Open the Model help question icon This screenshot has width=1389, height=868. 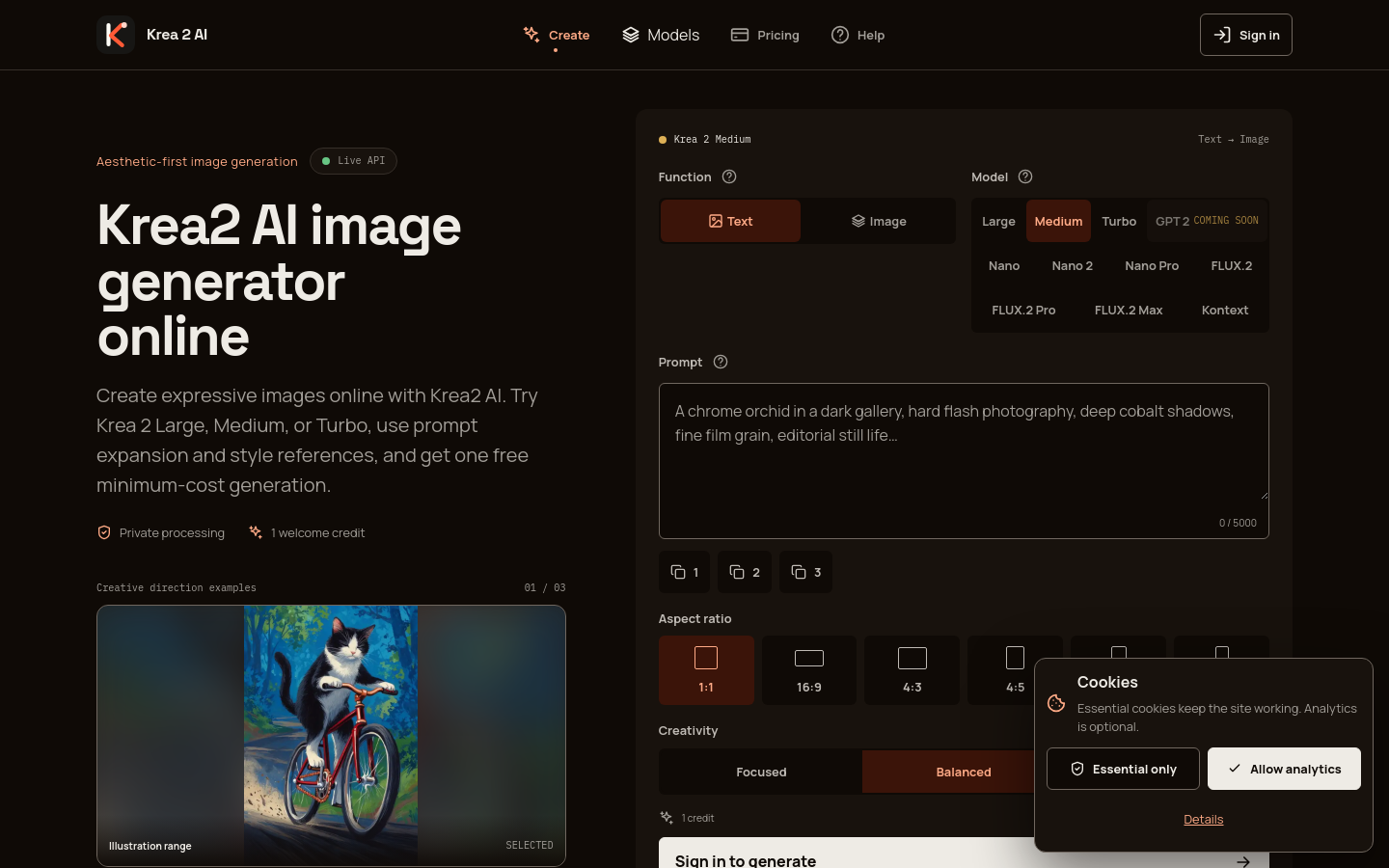tap(1025, 176)
